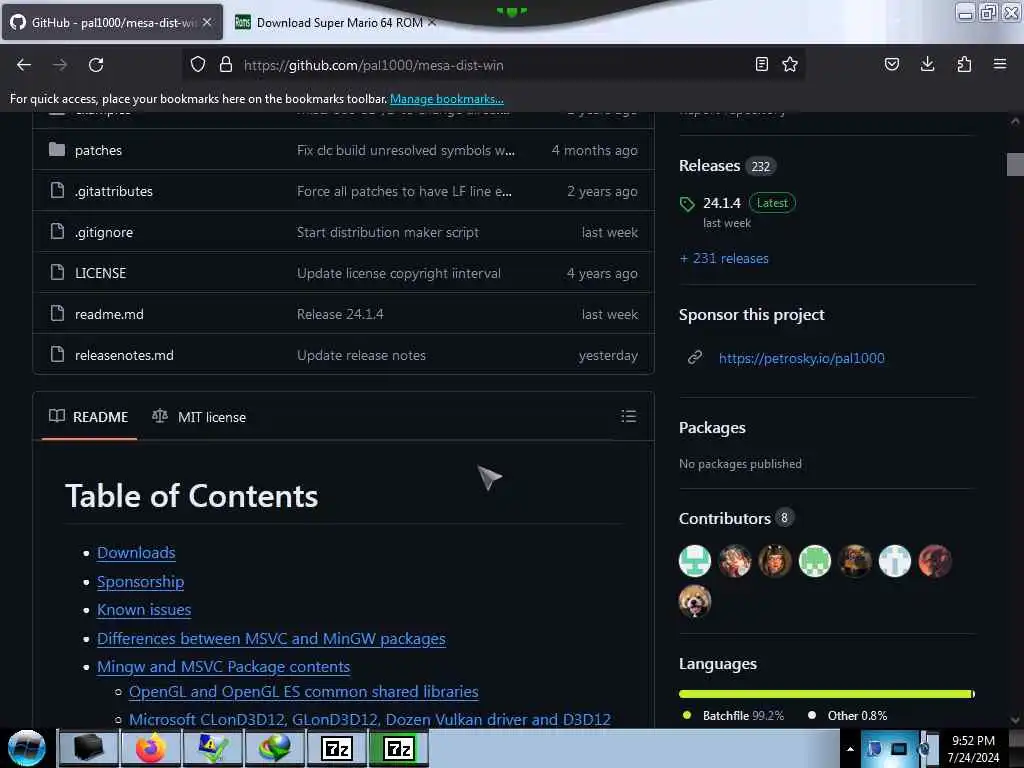Open the 'Update release notes' commit message
The width and height of the screenshot is (1024, 768).
point(361,355)
